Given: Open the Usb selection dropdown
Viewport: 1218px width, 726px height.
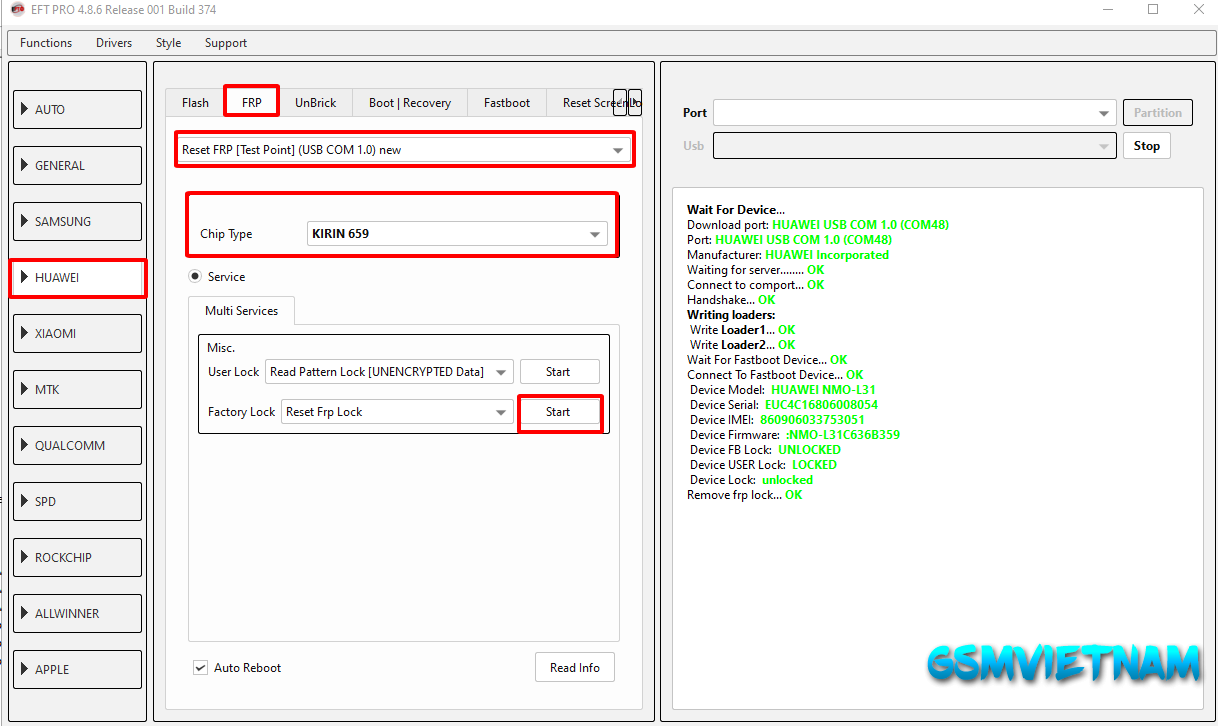Looking at the screenshot, I should pos(915,146).
